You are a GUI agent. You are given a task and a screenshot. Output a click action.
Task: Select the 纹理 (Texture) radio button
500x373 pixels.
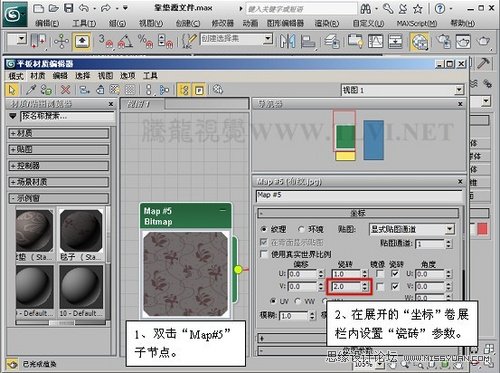(x=264, y=229)
